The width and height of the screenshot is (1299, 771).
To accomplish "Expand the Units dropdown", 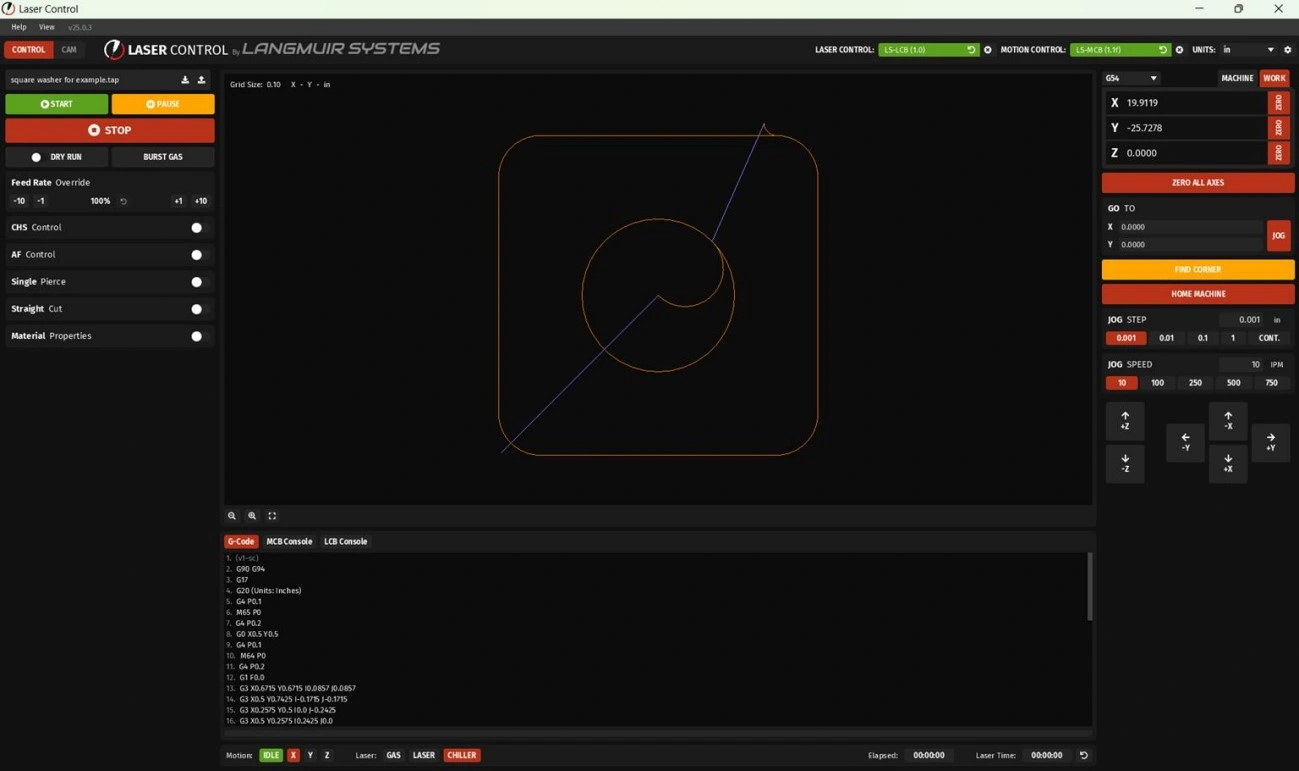I will pos(1248,50).
